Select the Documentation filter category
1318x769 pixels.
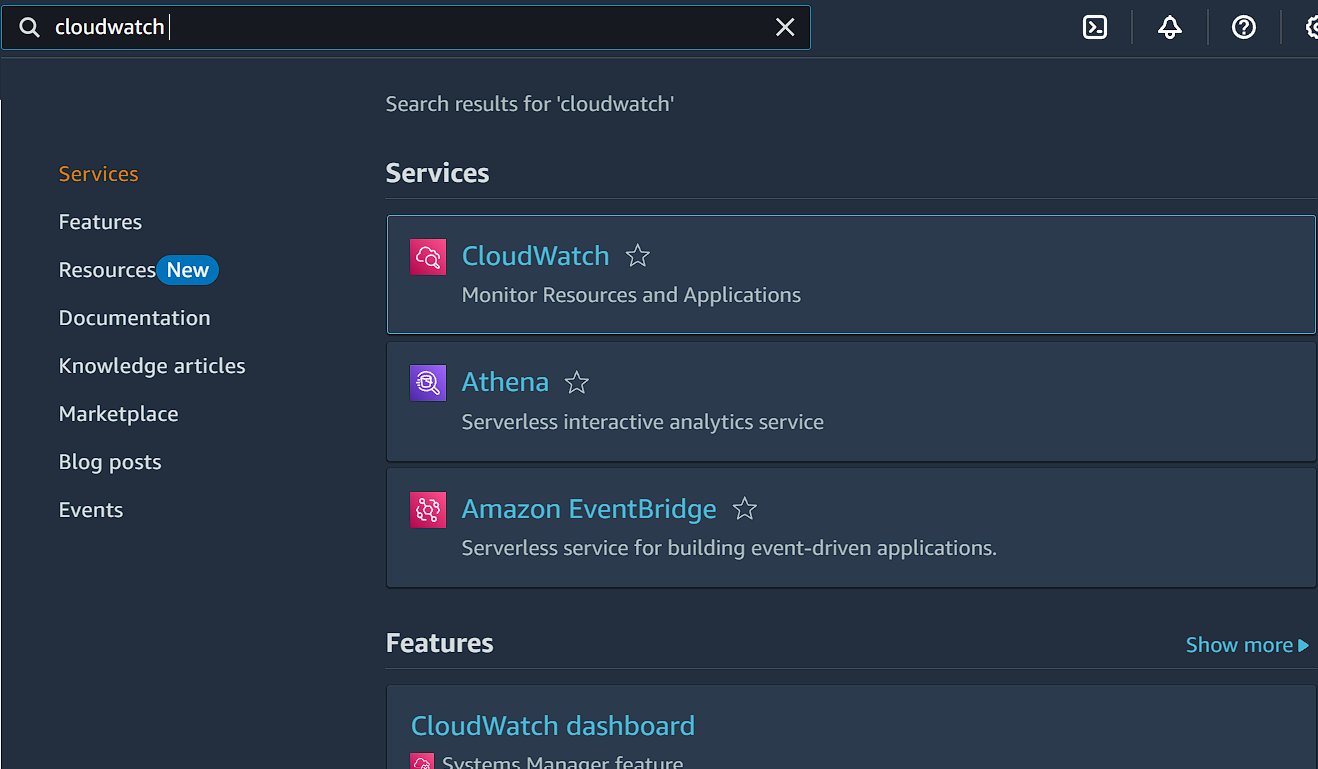[134, 318]
